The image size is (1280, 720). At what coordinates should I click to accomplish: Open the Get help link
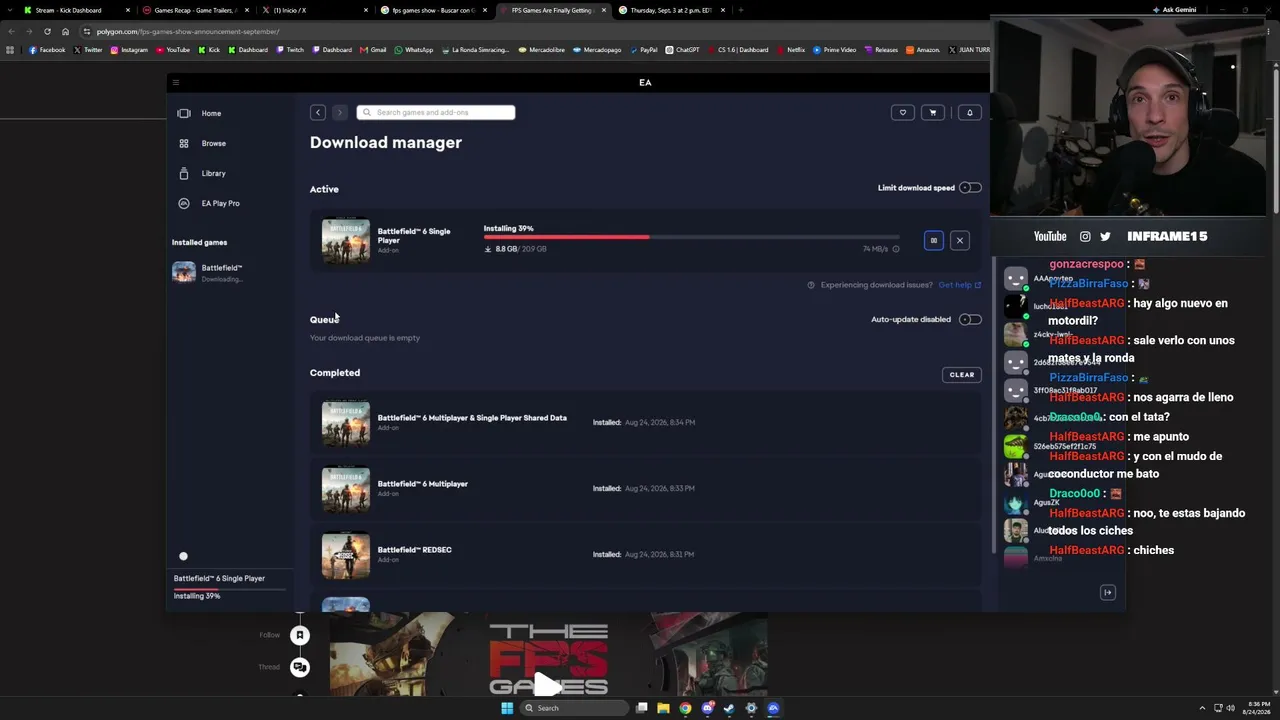(959, 285)
